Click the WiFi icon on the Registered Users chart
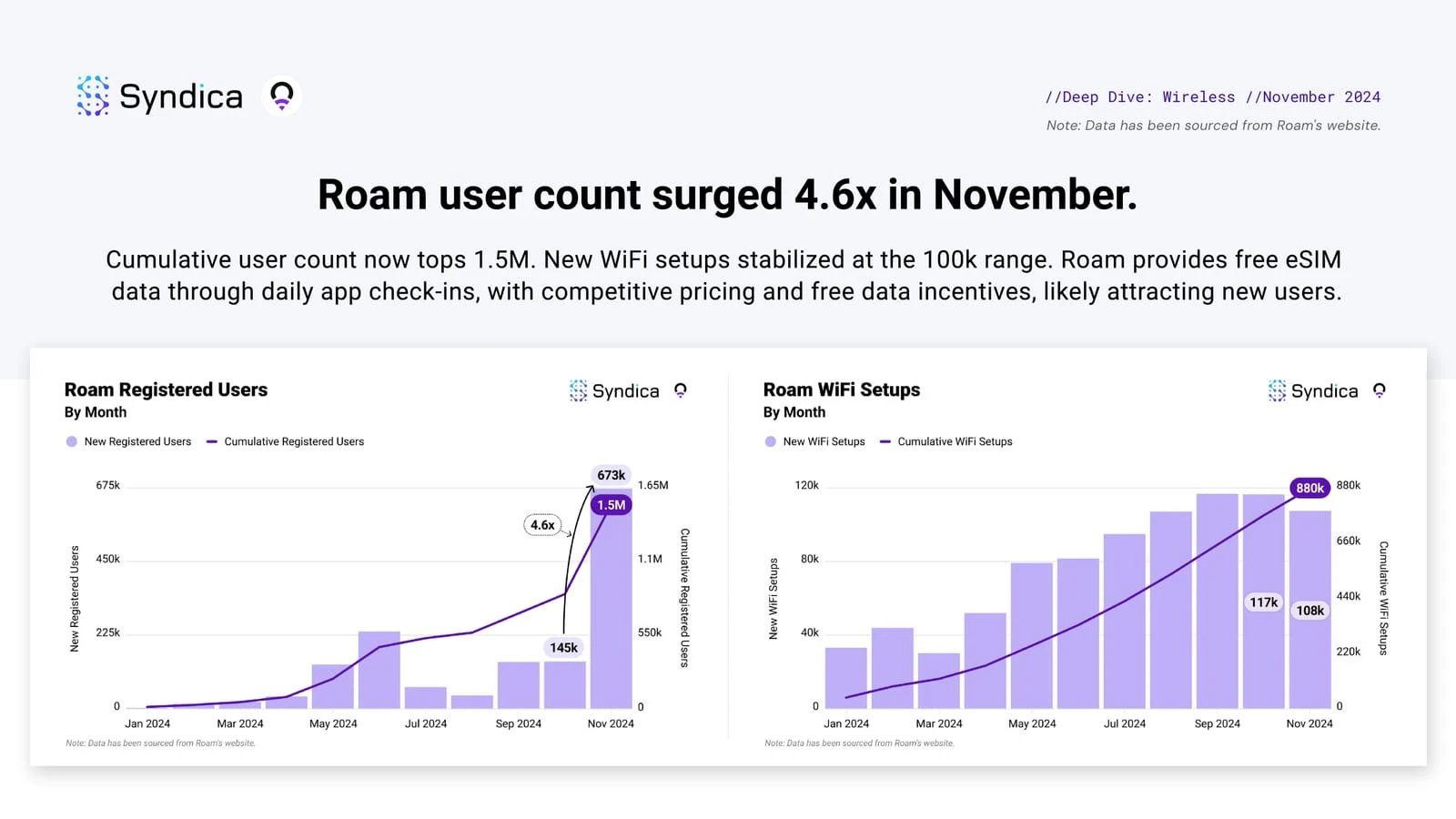1456x819 pixels. pos(681,390)
